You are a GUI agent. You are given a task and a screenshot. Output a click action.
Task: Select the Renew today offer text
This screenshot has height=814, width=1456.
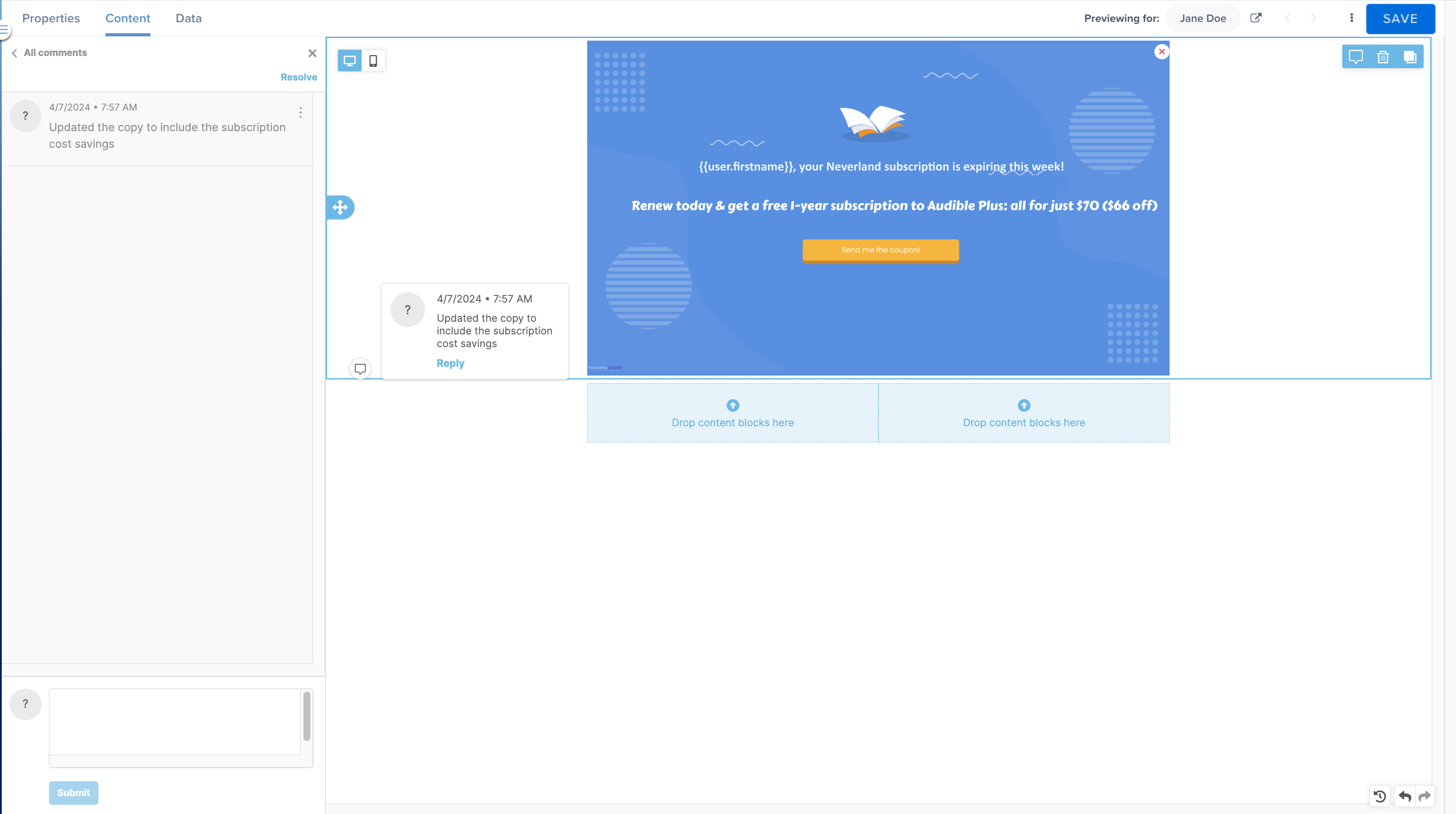tap(894, 205)
